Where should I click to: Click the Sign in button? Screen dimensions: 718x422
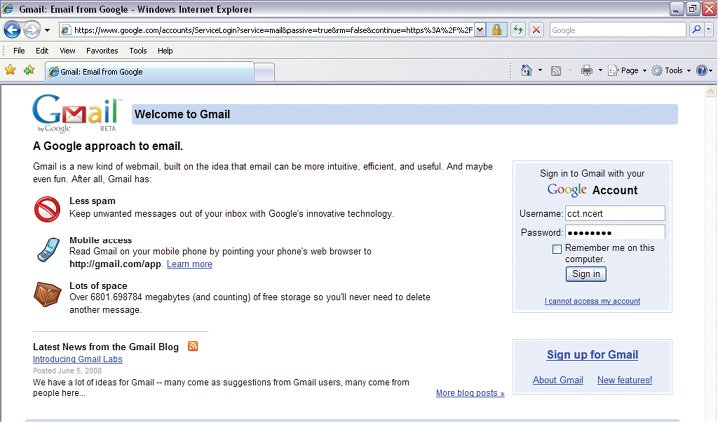pyautogui.click(x=586, y=274)
